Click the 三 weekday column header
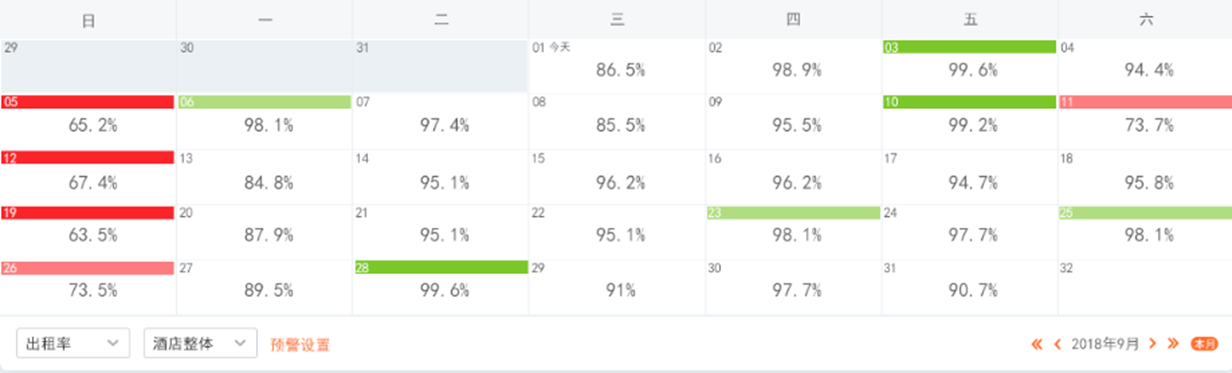Image resolution: width=1232 pixels, height=373 pixels. pos(617,20)
